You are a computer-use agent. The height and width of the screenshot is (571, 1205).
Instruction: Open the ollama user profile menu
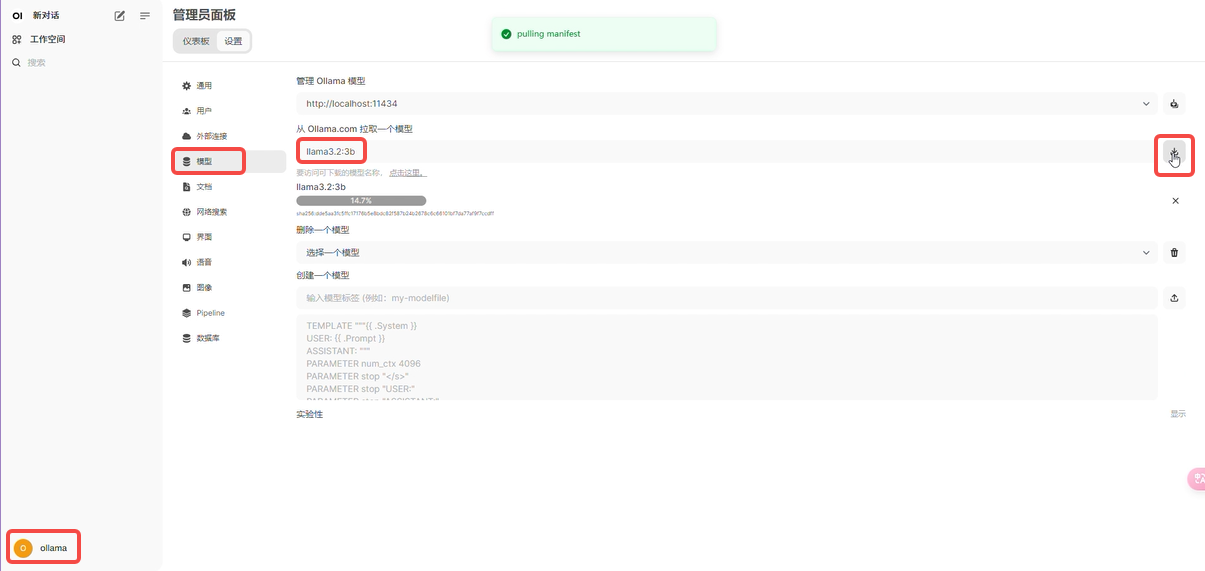coord(44,548)
